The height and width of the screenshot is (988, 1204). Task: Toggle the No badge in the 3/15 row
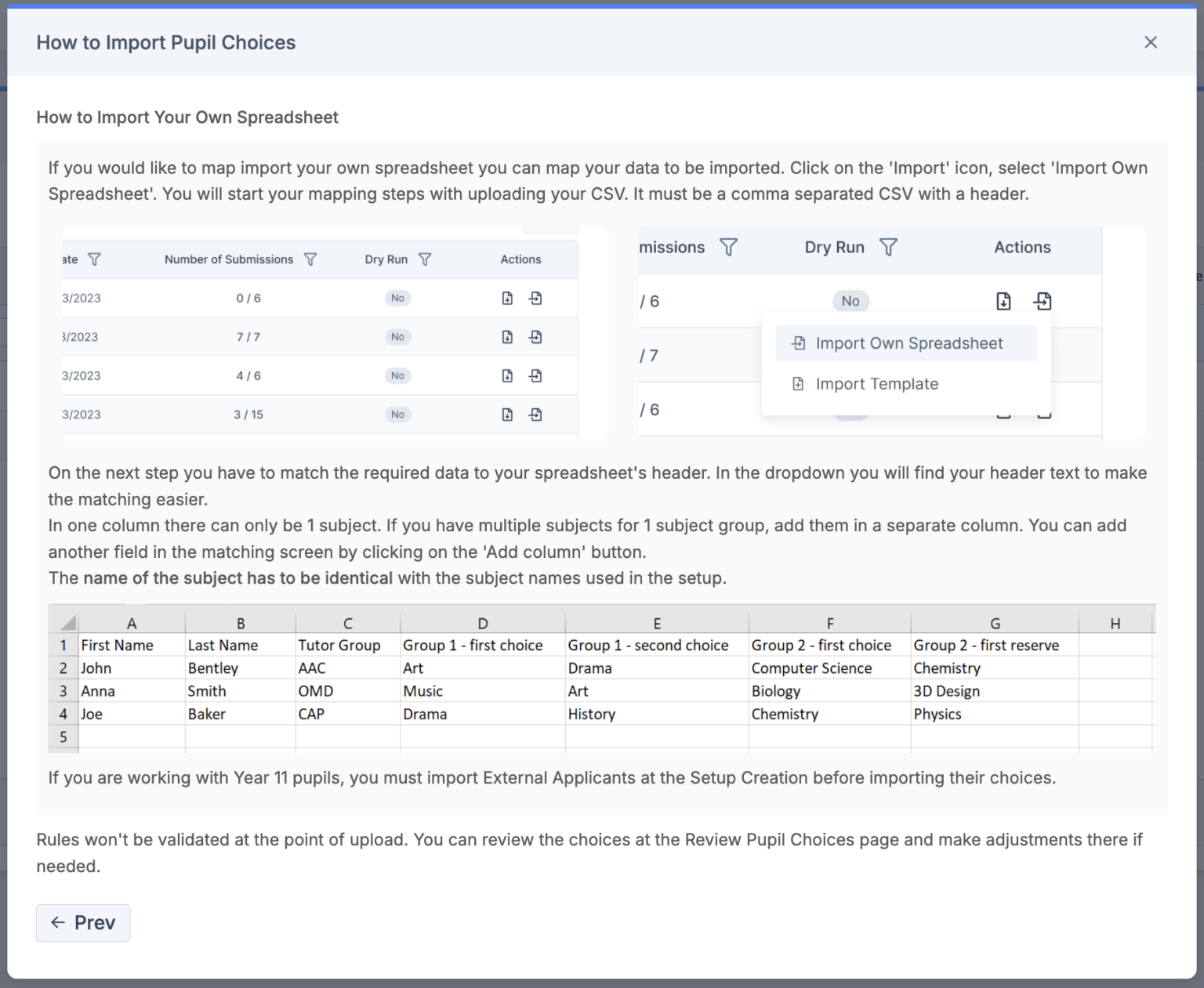click(397, 414)
